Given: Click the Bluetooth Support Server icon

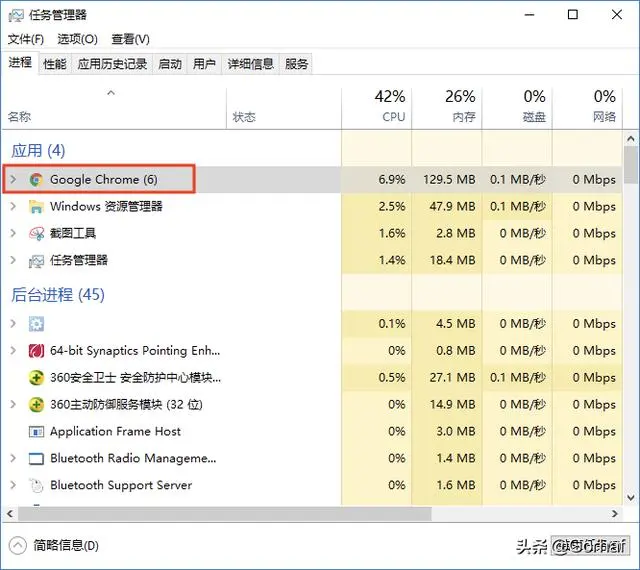Looking at the screenshot, I should (x=36, y=485).
